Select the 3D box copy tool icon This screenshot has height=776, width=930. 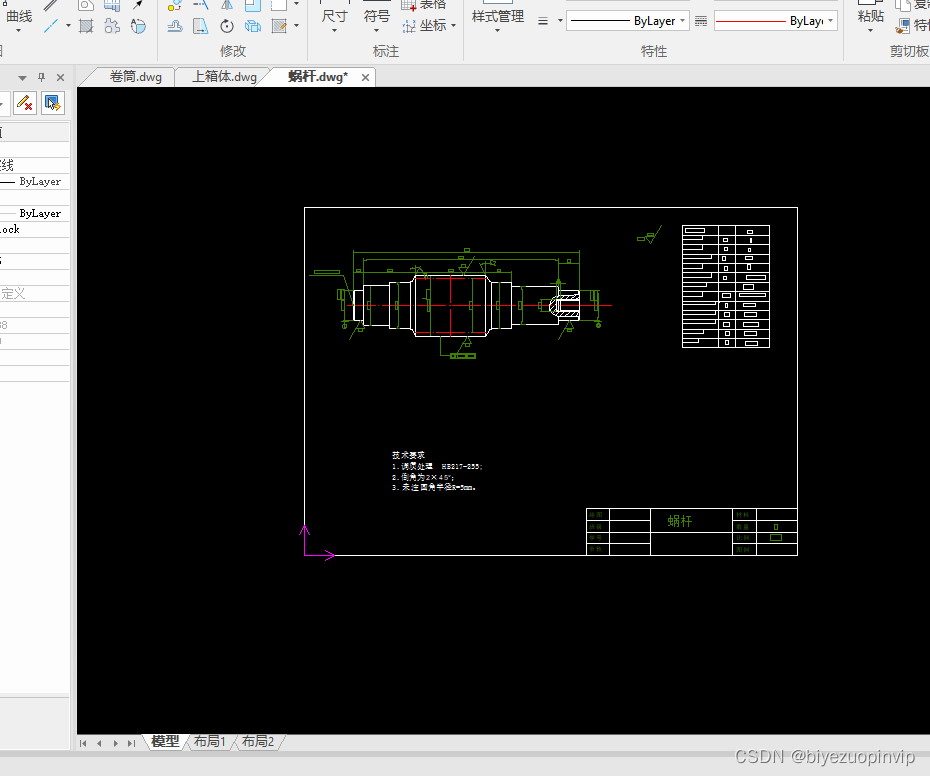pyautogui.click(x=253, y=26)
